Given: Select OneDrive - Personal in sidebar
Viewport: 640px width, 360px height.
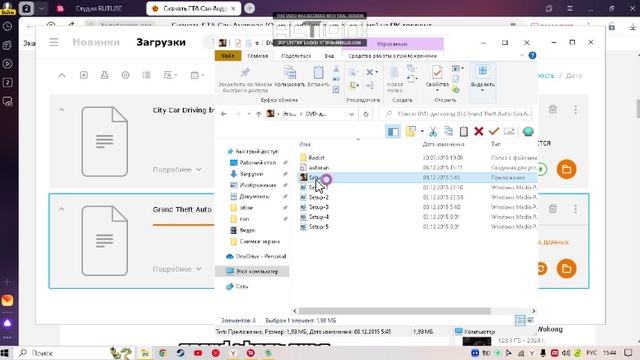Looking at the screenshot, I should tap(261, 256).
